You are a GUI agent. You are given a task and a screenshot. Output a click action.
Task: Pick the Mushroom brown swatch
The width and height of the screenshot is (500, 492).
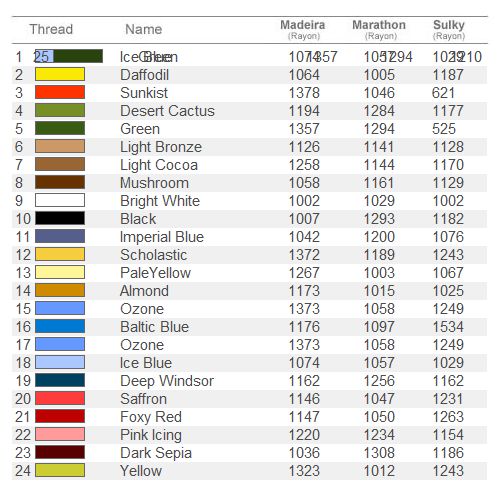(x=60, y=182)
